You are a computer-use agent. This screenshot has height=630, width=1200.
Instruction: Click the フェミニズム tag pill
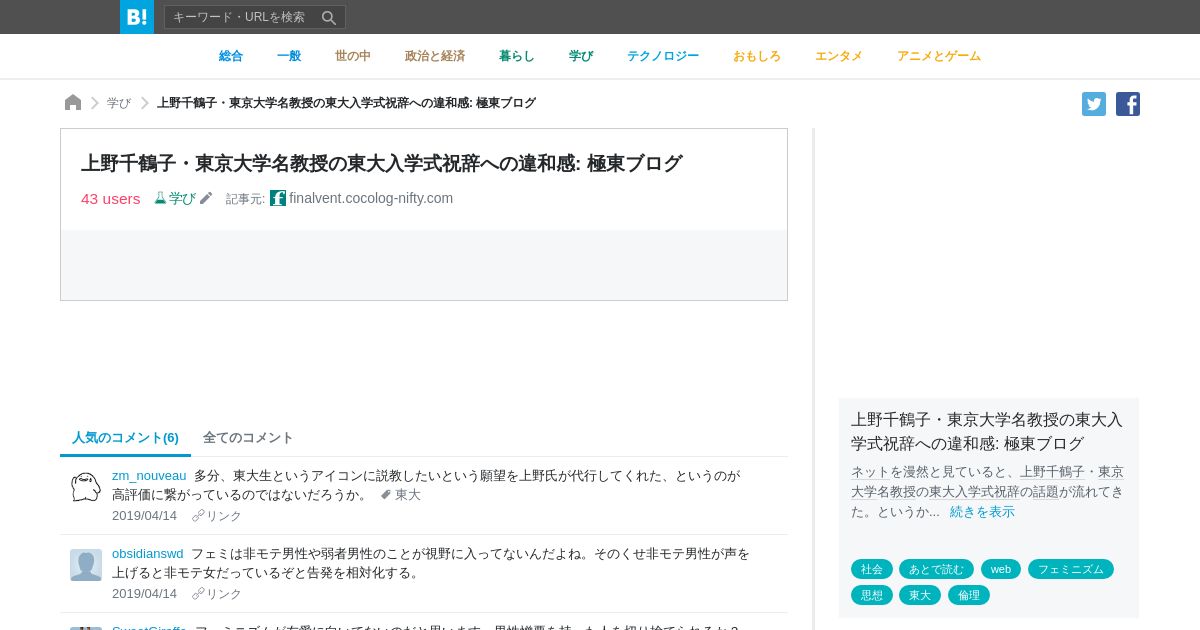coord(1071,569)
